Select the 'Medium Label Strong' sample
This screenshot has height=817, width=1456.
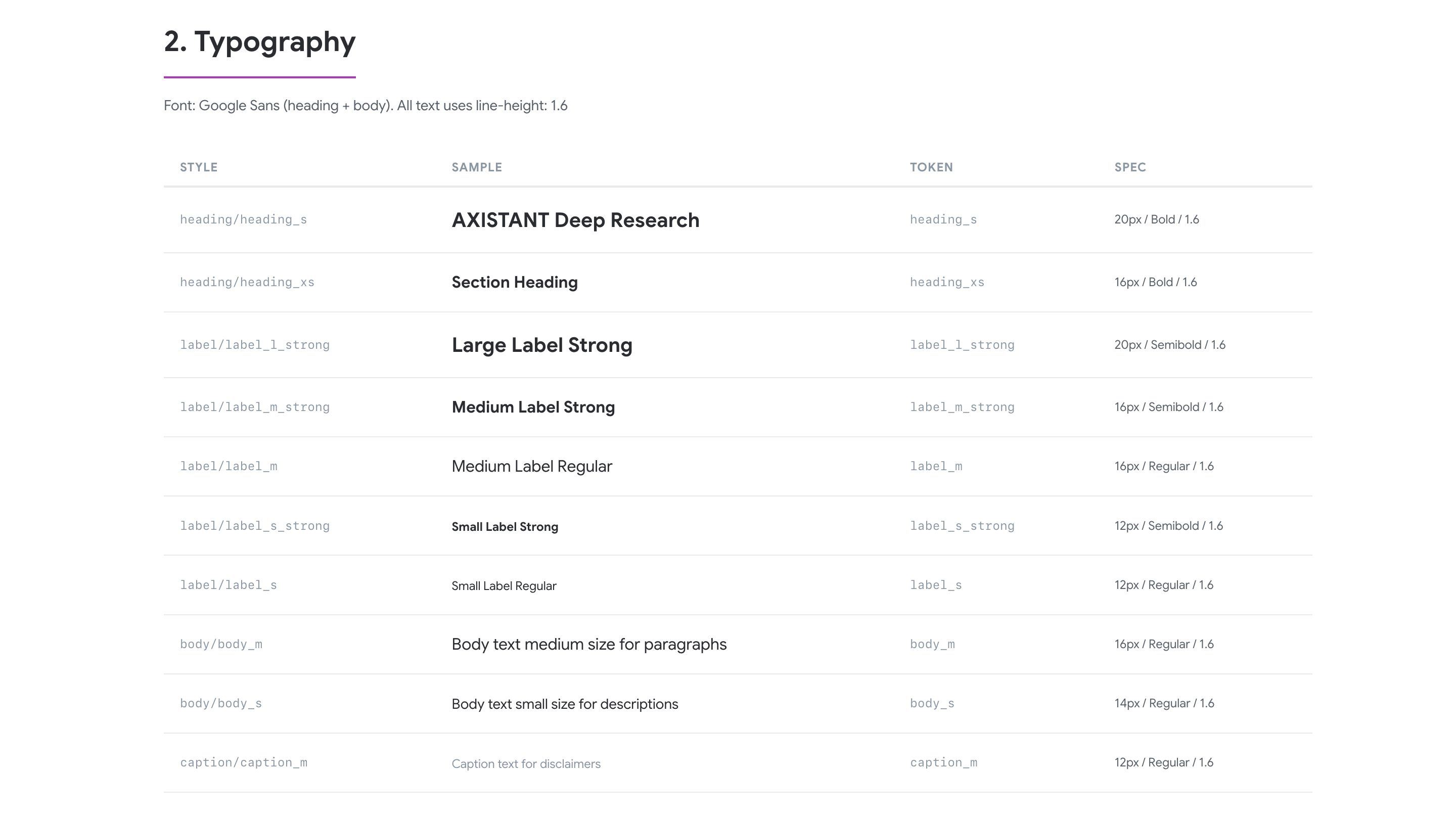(x=533, y=407)
